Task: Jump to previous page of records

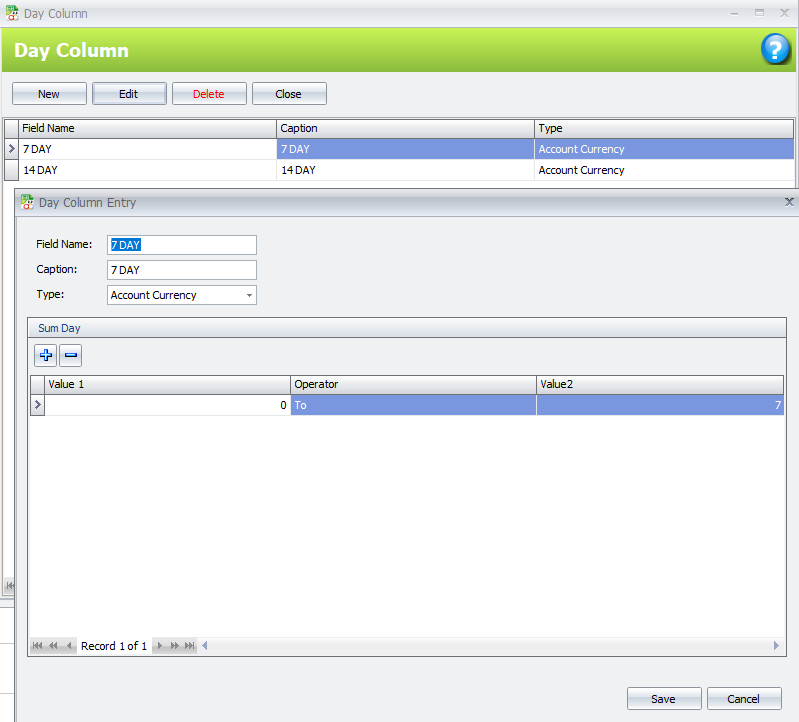Action: click(53, 646)
